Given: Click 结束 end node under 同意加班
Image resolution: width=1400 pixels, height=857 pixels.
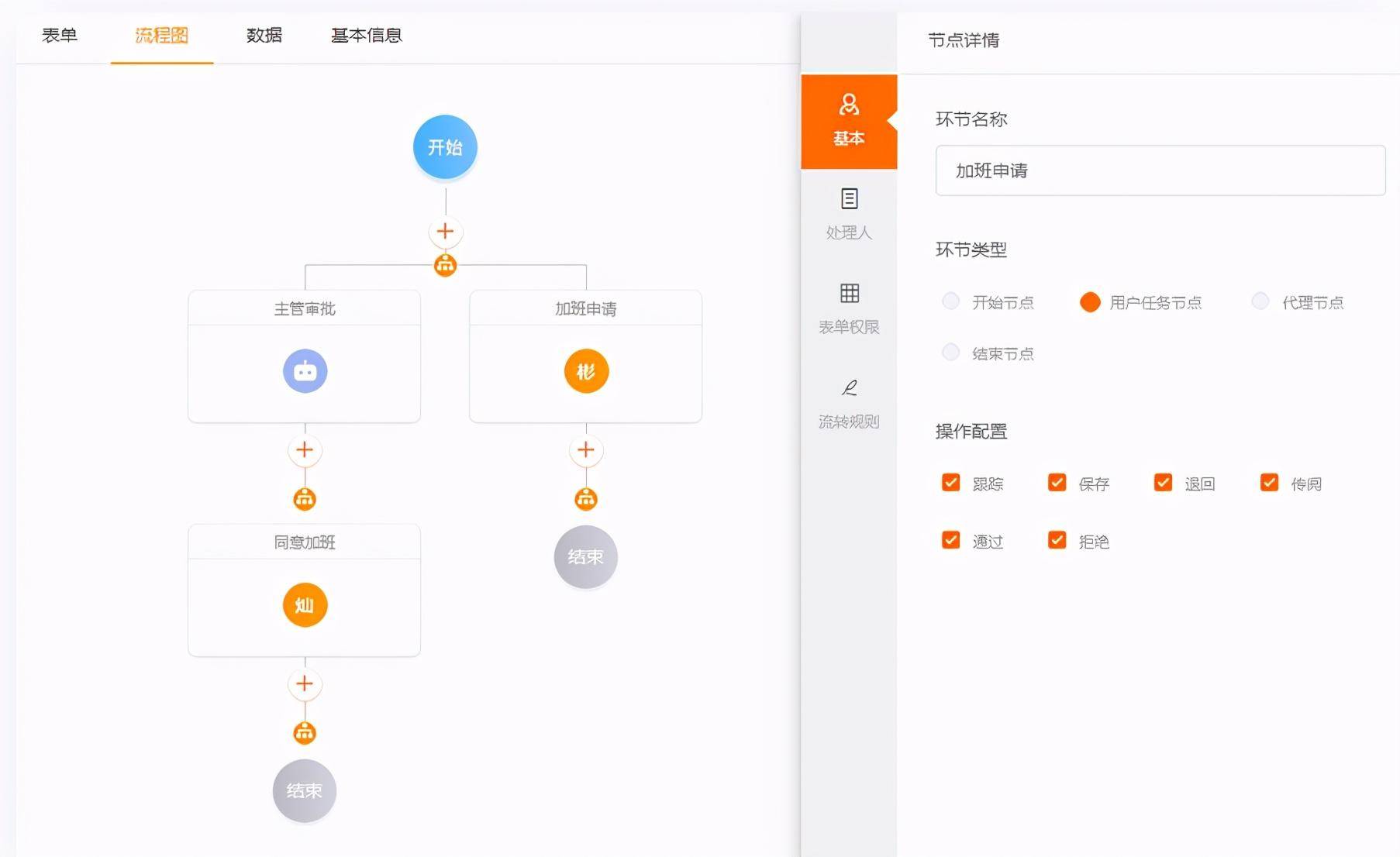Looking at the screenshot, I should tap(305, 791).
